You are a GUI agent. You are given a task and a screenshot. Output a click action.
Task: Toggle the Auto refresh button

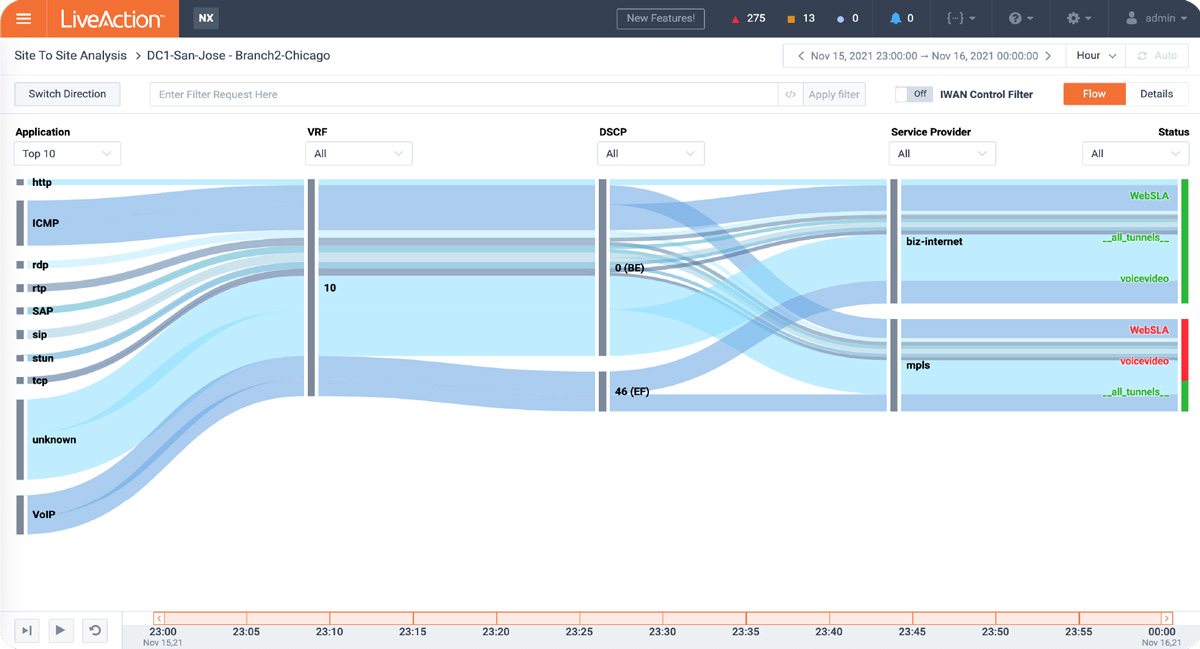(1156, 56)
